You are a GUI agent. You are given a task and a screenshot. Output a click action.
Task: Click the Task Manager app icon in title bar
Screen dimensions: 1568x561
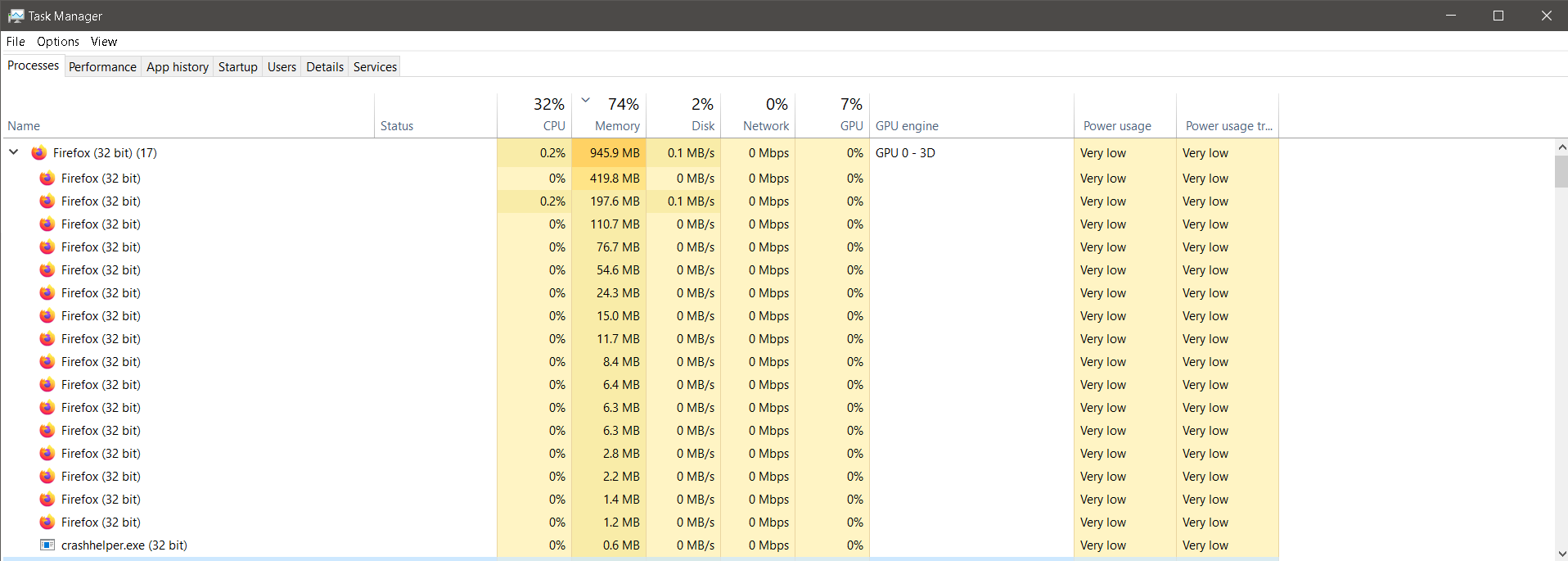click(16, 16)
